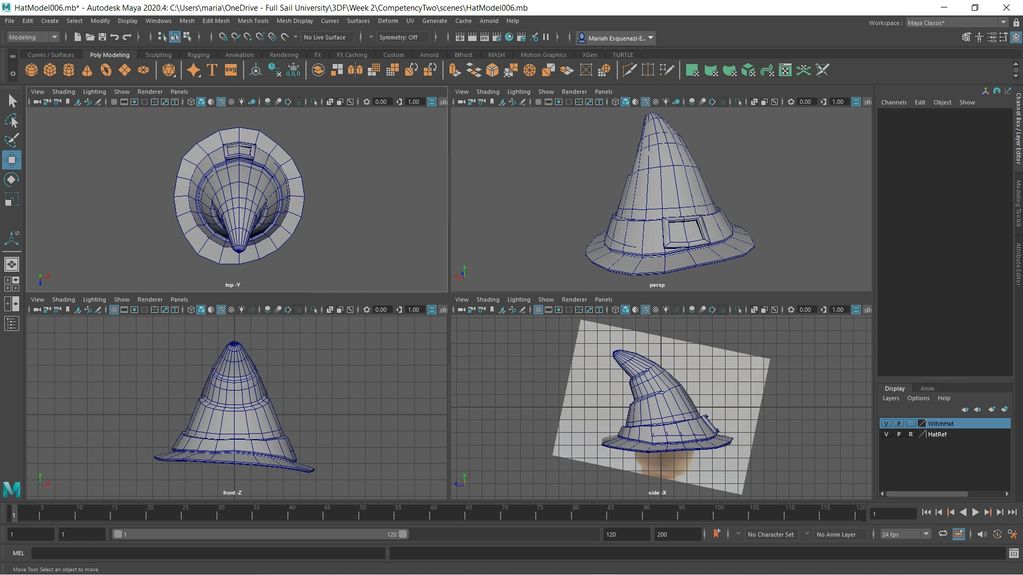Viewport: 1023px width, 575px height.
Task: Click go to start of playback range
Action: (x=926, y=513)
